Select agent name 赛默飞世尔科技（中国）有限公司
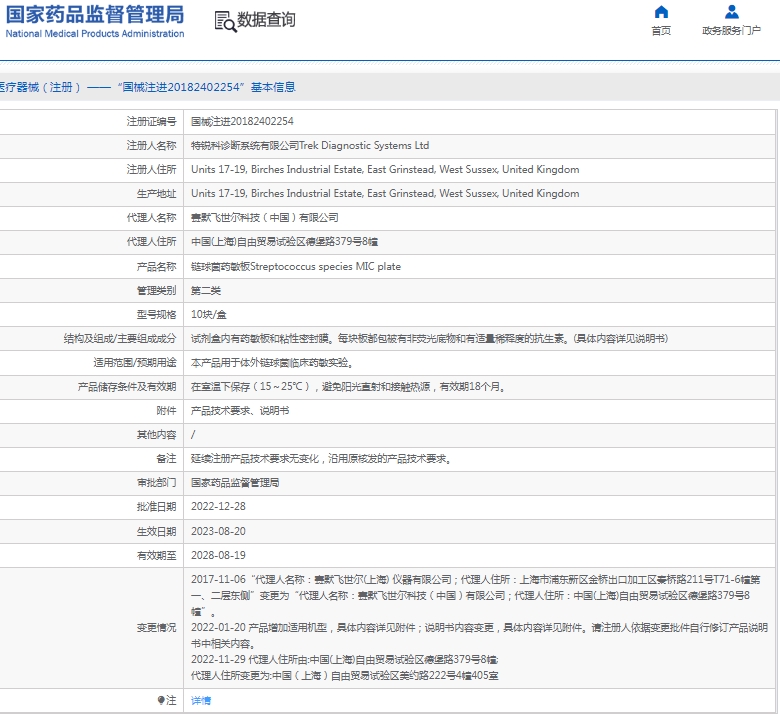 (265, 217)
